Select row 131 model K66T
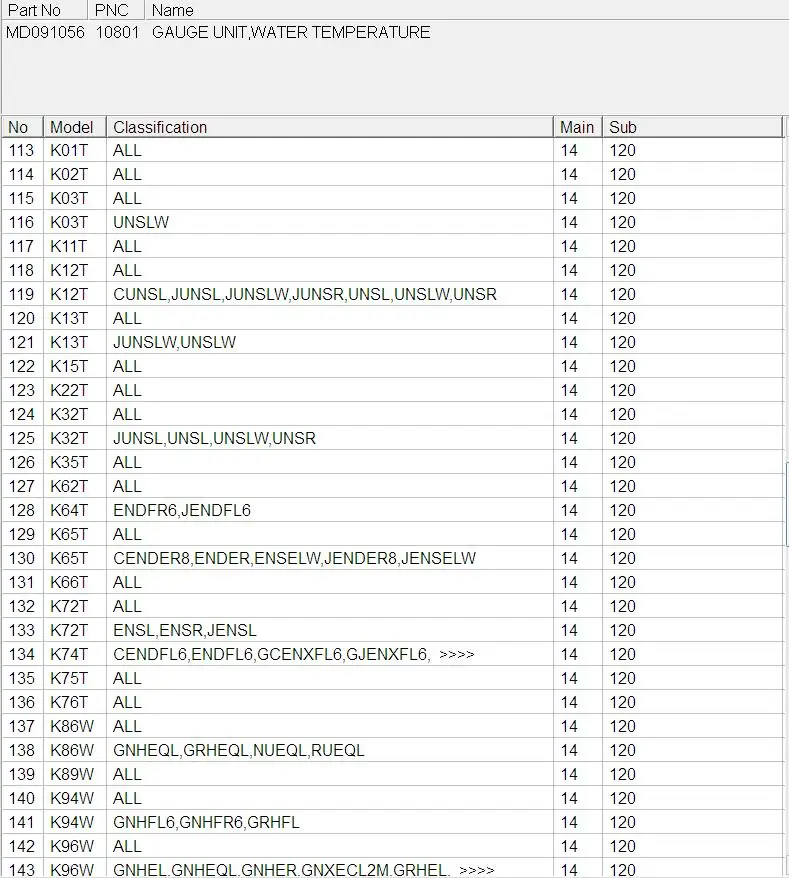The width and height of the screenshot is (789, 878). point(69,582)
